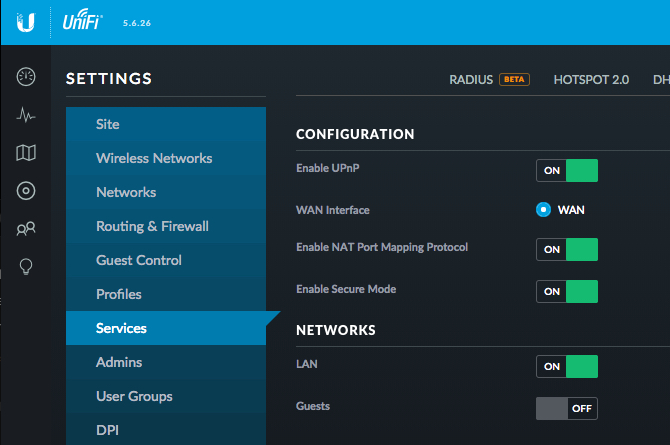
Task: Open the Insights lightbulb icon
Action: (x=26, y=267)
